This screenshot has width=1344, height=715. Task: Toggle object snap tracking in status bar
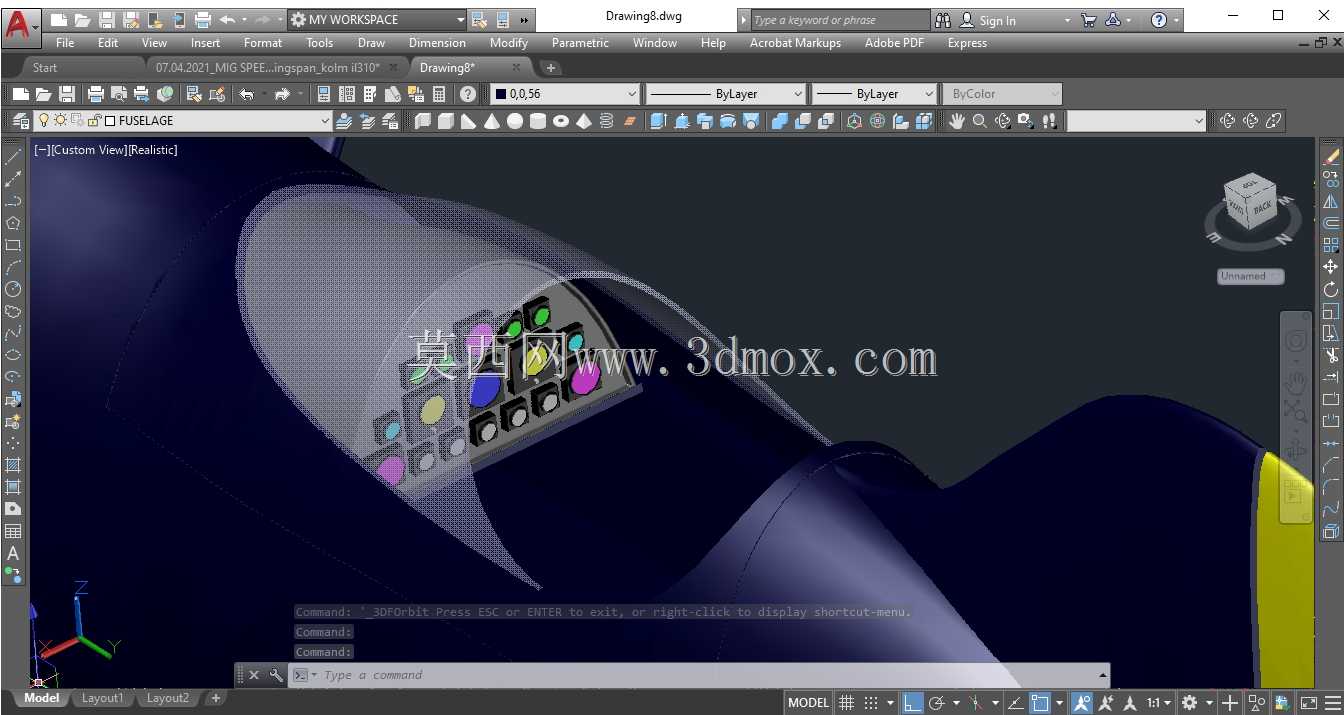(x=1015, y=703)
